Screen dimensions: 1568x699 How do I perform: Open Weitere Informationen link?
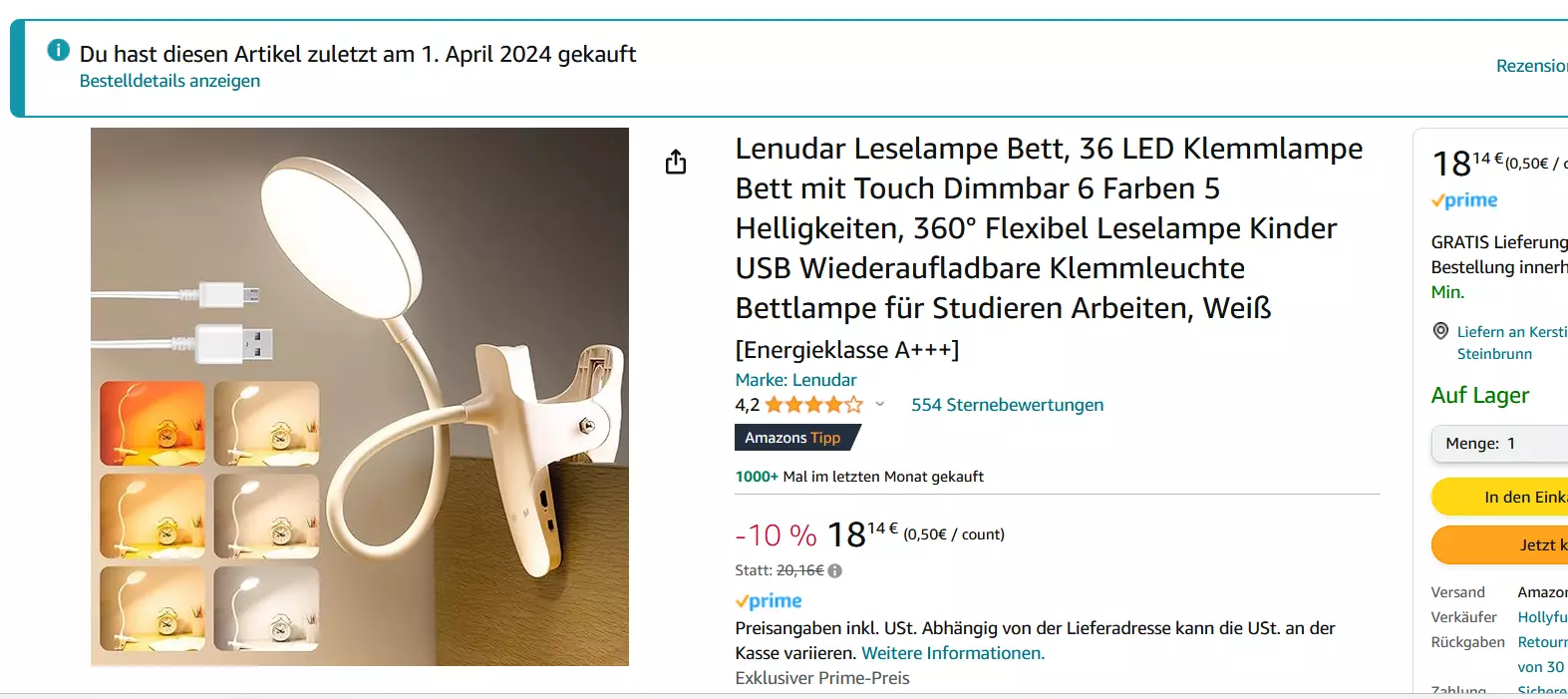(953, 653)
